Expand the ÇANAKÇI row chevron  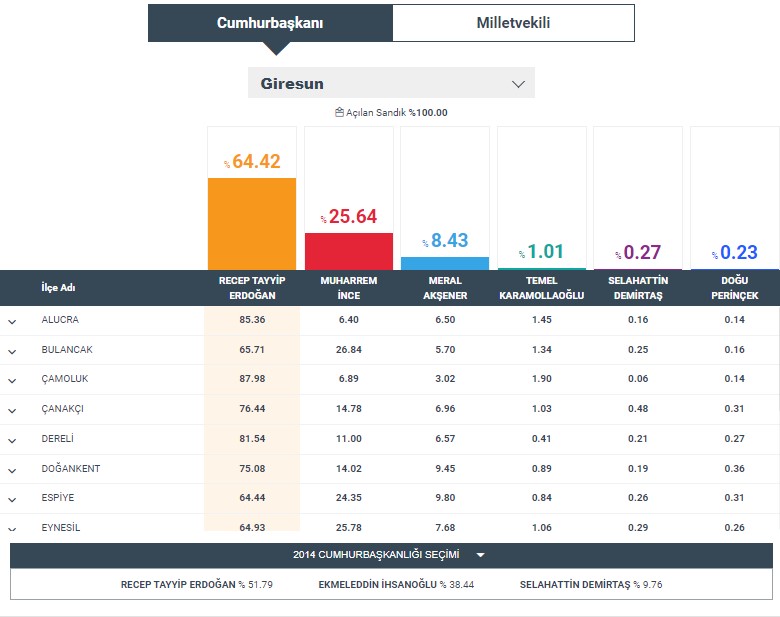[13, 411]
